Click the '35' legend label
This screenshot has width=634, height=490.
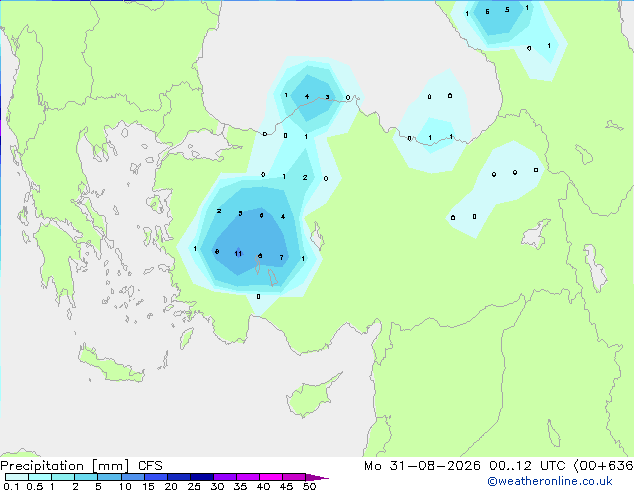tap(240, 486)
